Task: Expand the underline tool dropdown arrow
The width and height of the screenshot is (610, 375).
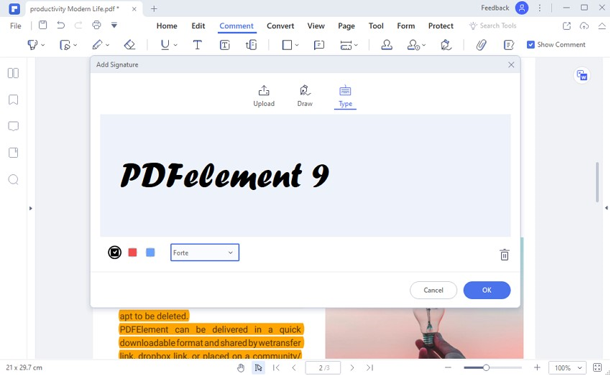Action: tap(175, 45)
